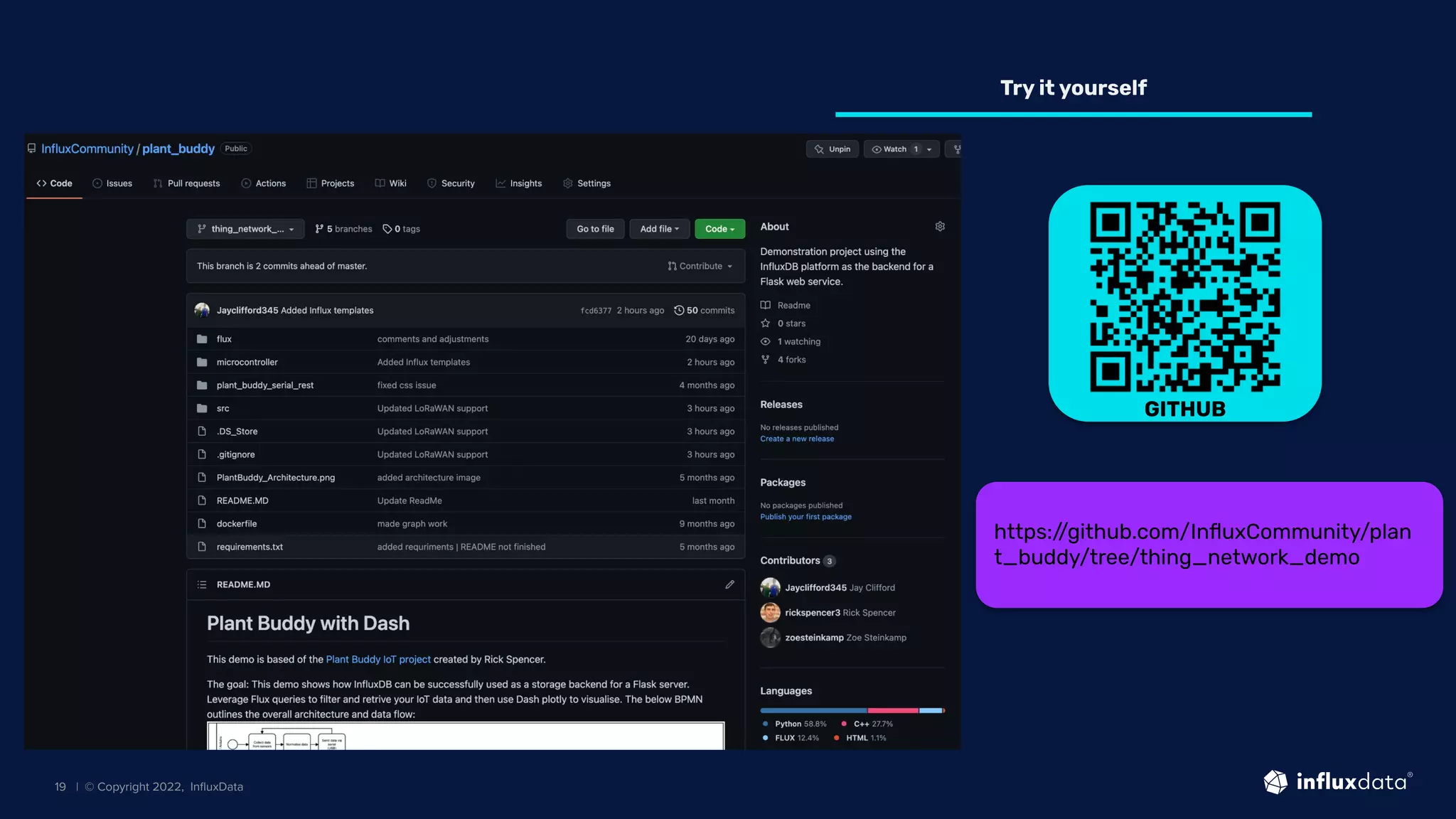Switch to the Issues tab

pos(112,183)
